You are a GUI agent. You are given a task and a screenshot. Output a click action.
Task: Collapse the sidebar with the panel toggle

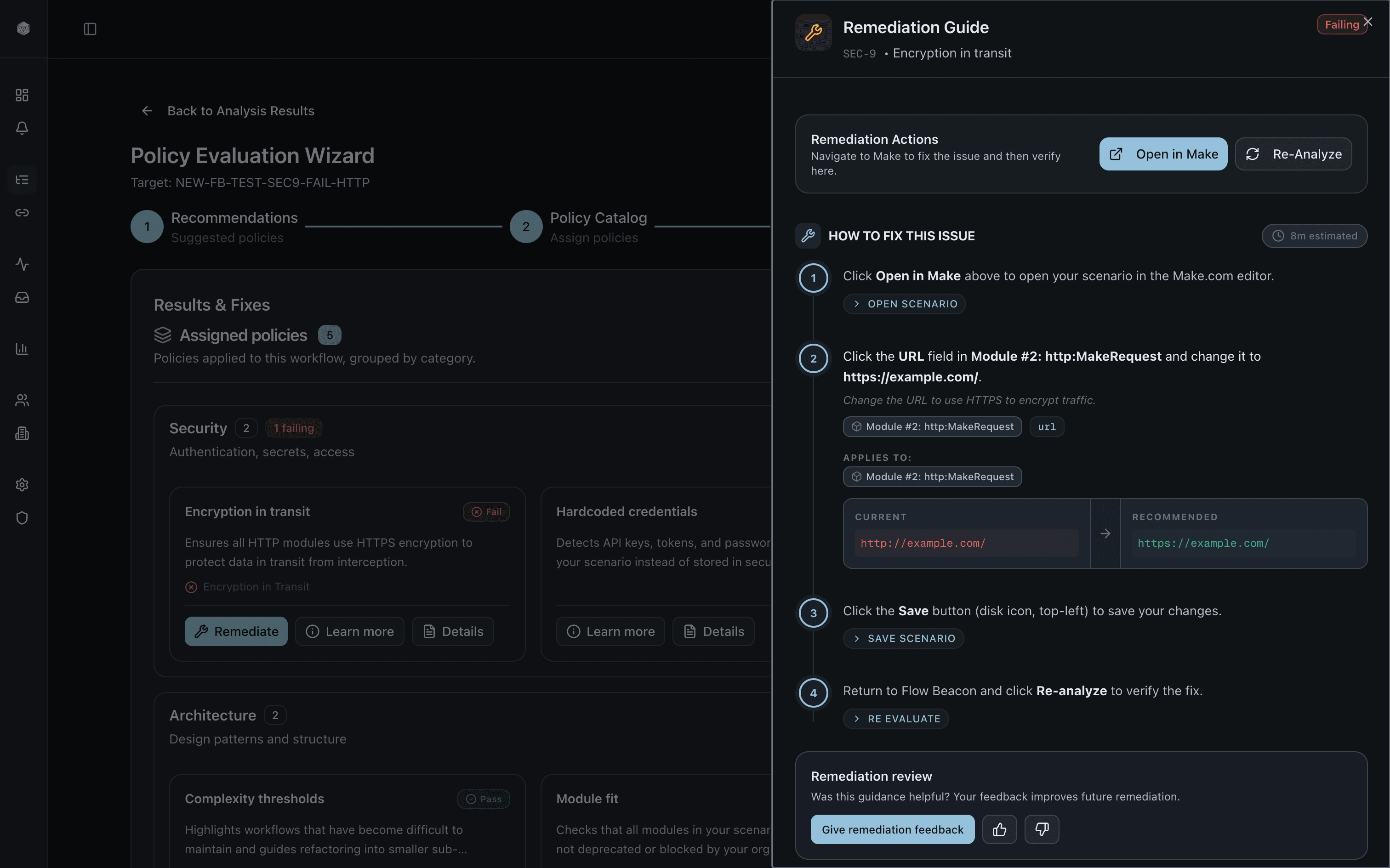coord(90,28)
